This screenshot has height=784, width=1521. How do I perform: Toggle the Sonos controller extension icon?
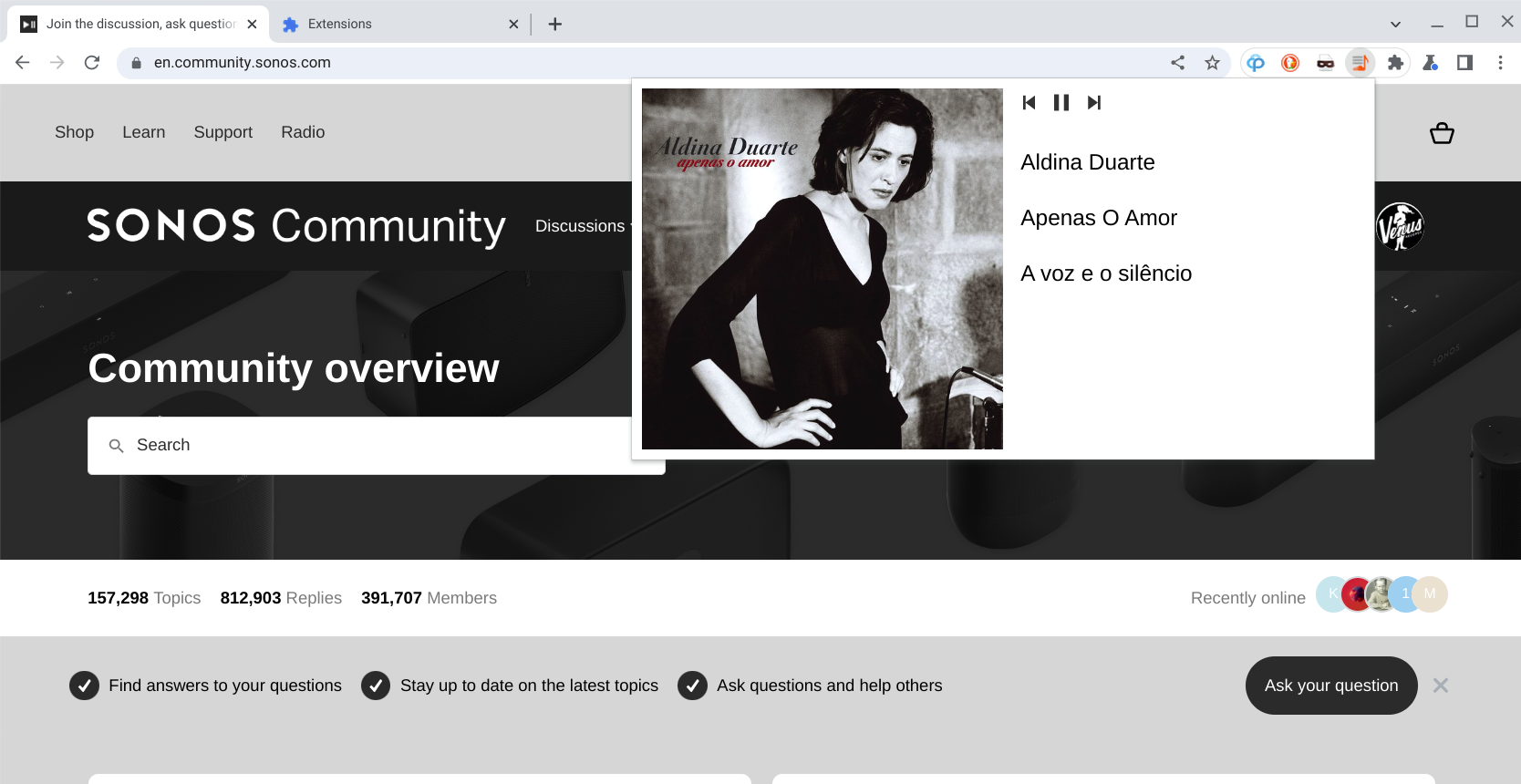click(1360, 62)
